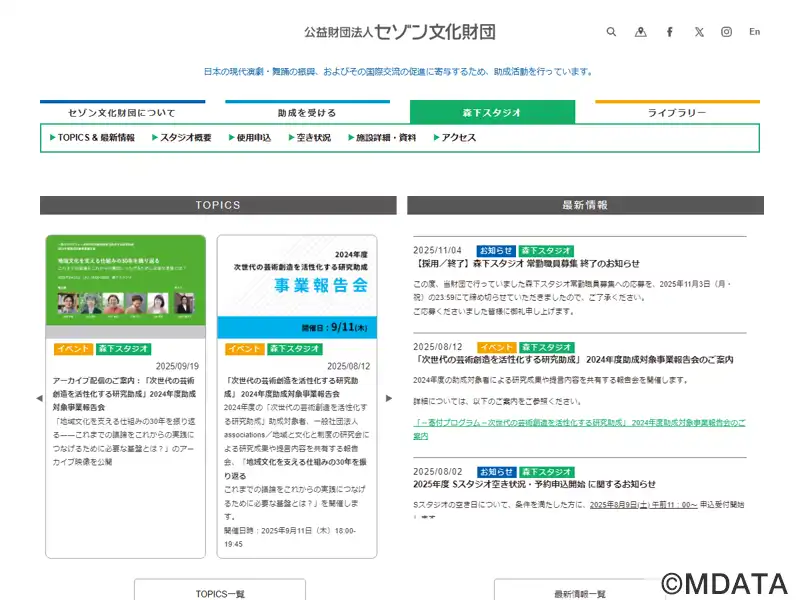800x600 pixels.
Task: Expand the 助成を受ける menu tab
Action: click(307, 113)
